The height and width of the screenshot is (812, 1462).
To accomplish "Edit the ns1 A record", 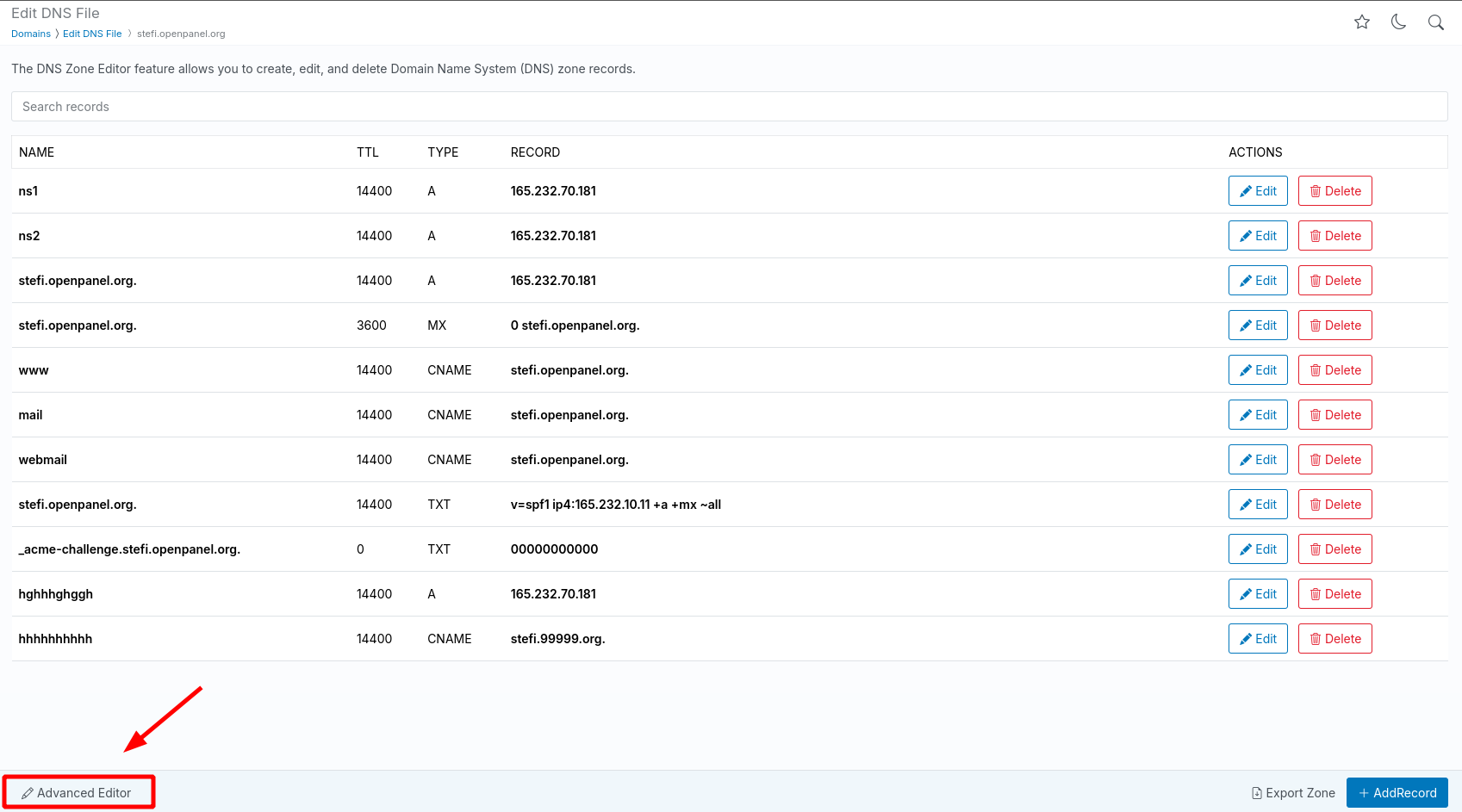I will coord(1258,191).
